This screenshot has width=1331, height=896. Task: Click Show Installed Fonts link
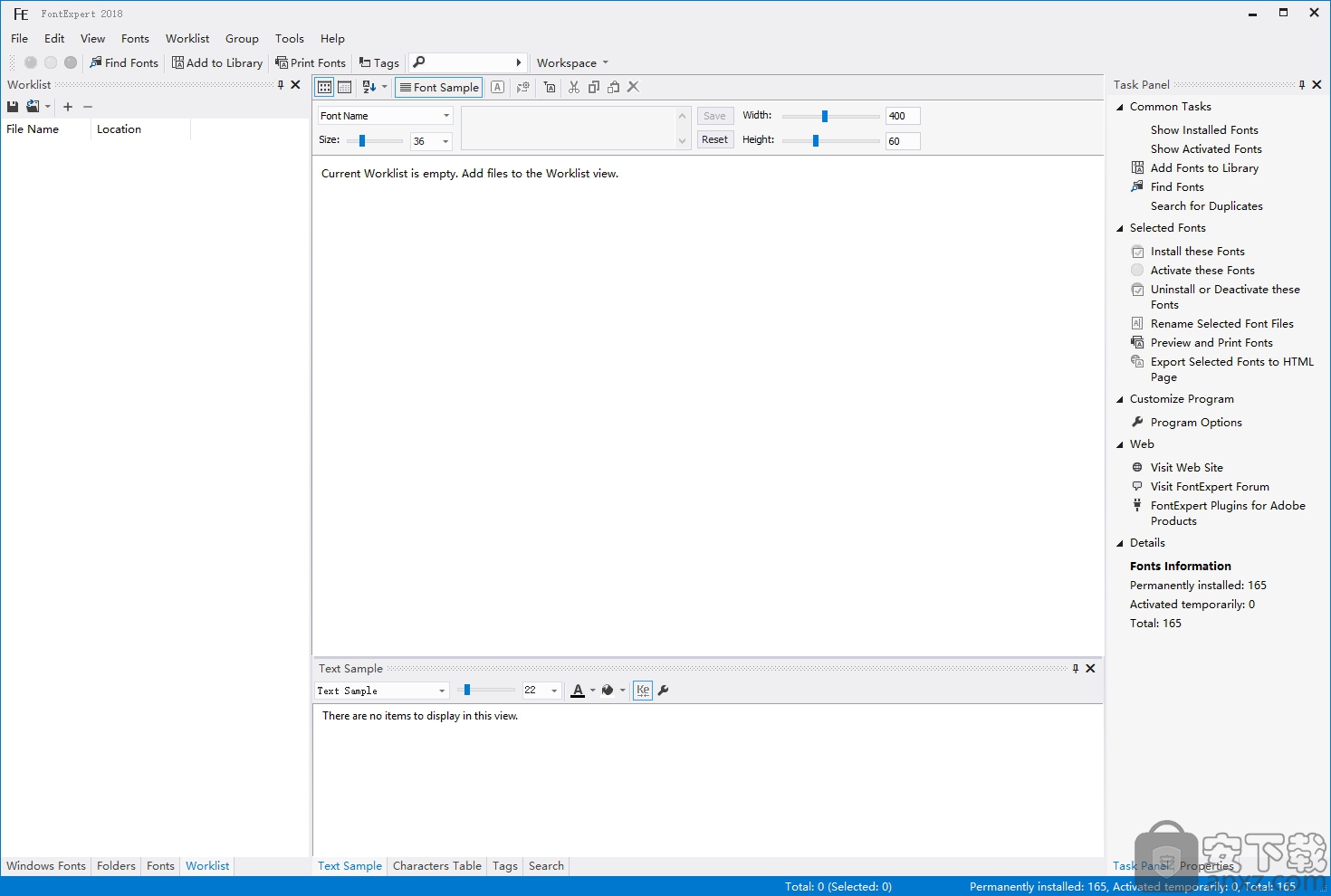point(1204,130)
